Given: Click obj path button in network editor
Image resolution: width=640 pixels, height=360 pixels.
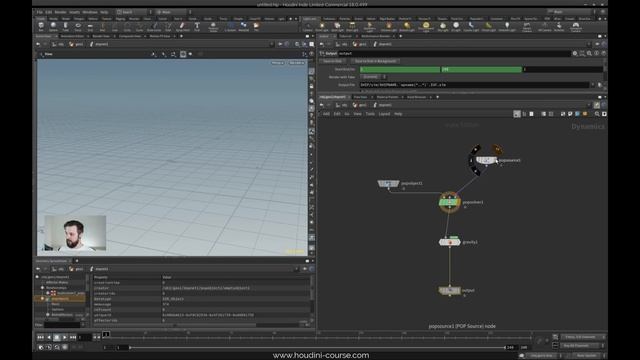Looking at the screenshot, I should tap(342, 105).
